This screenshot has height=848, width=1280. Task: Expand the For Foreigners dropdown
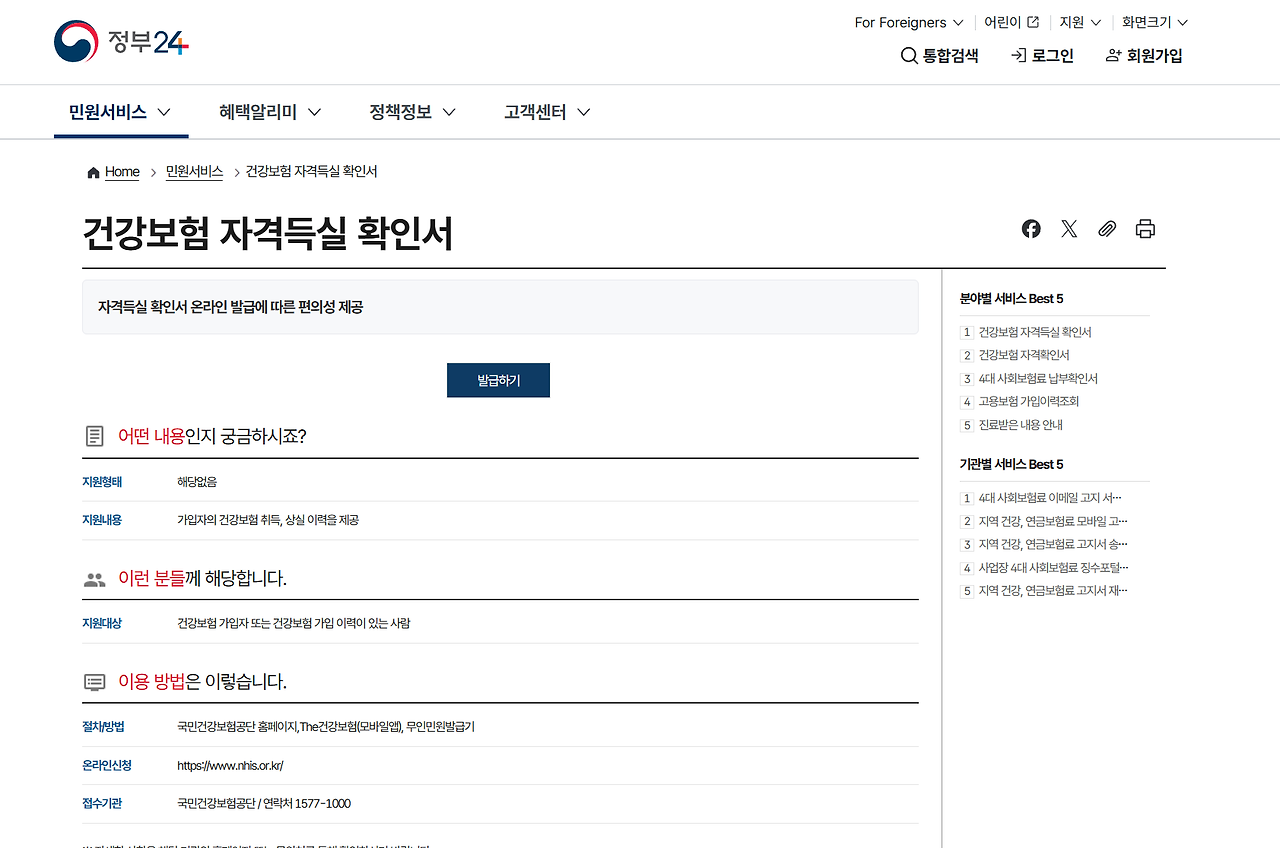pos(909,22)
